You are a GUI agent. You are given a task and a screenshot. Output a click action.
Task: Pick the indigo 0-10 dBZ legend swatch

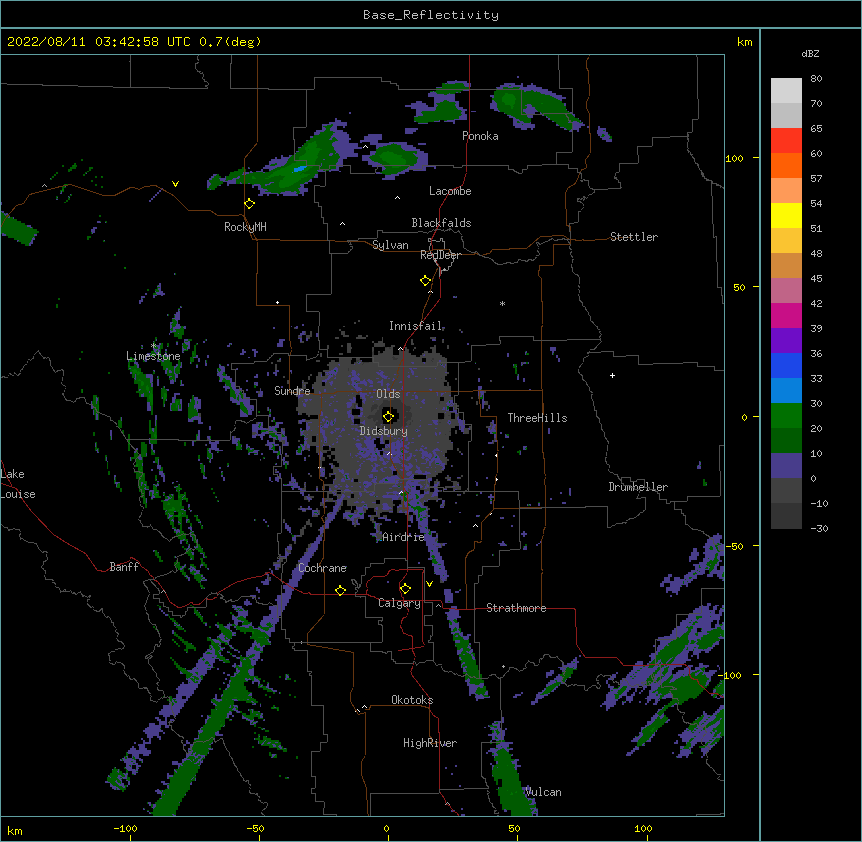pos(786,466)
